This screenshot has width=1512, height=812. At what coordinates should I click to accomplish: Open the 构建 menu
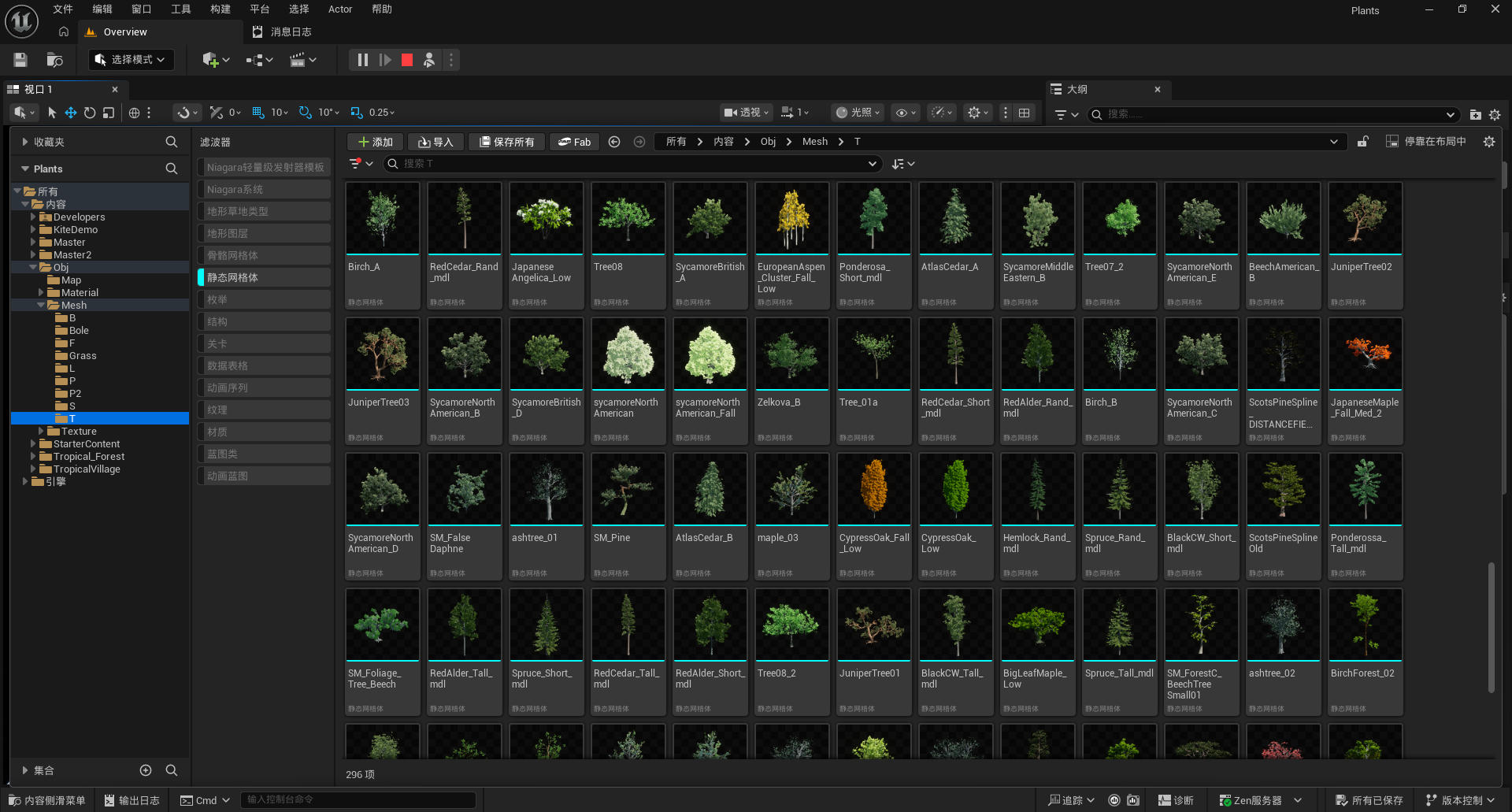[x=220, y=9]
